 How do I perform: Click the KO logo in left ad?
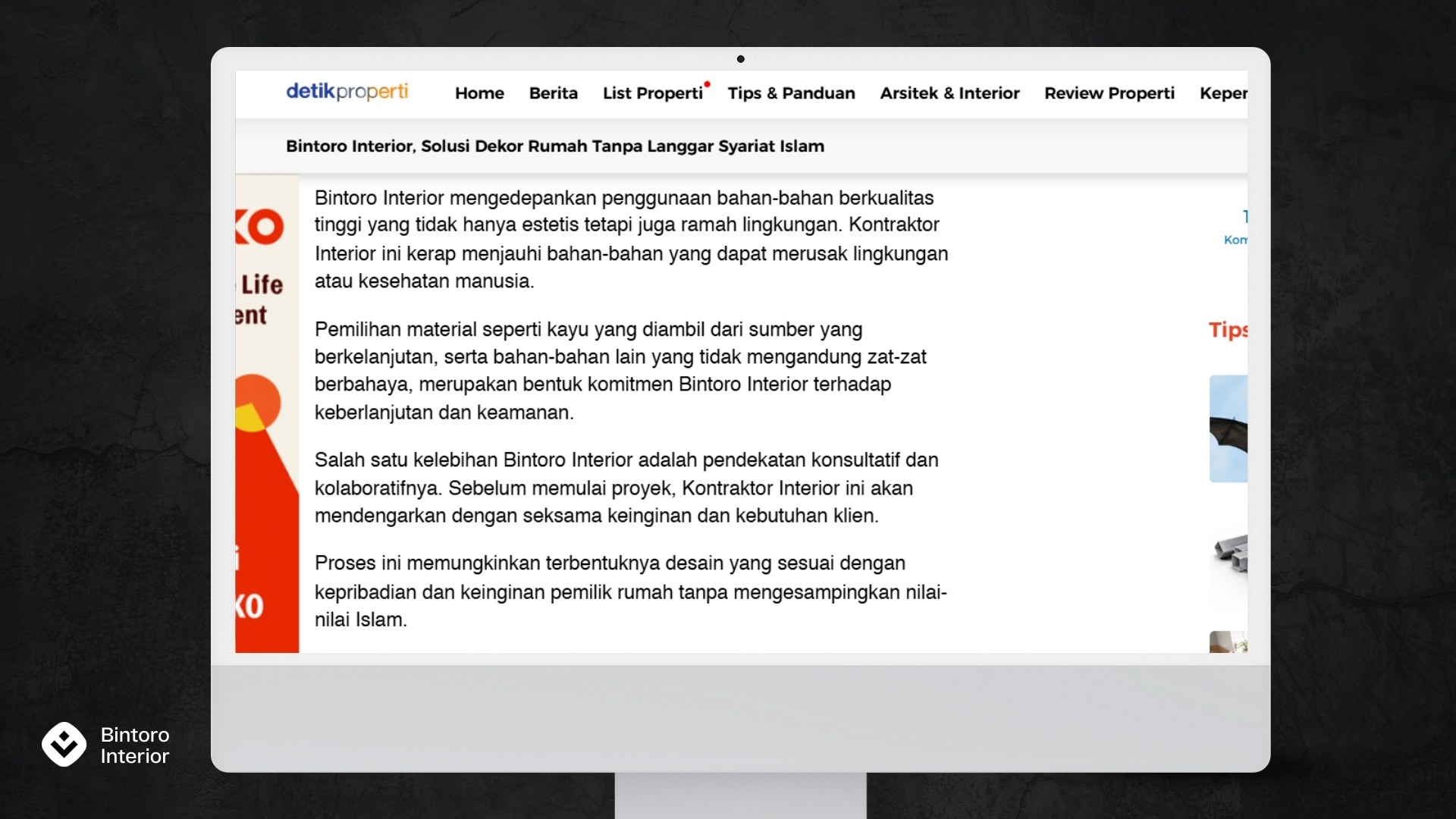[x=260, y=227]
